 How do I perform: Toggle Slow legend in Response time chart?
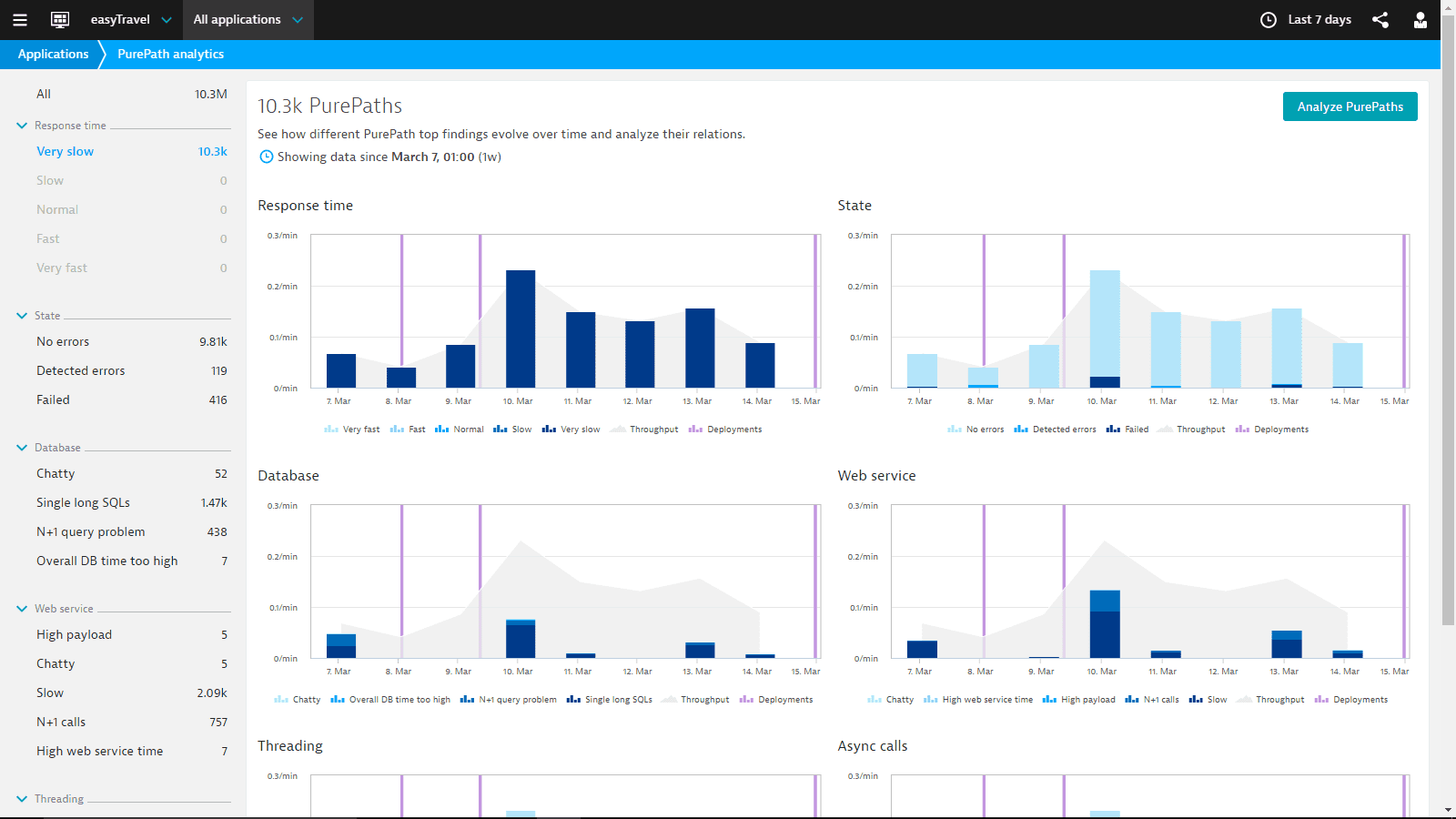(x=512, y=430)
